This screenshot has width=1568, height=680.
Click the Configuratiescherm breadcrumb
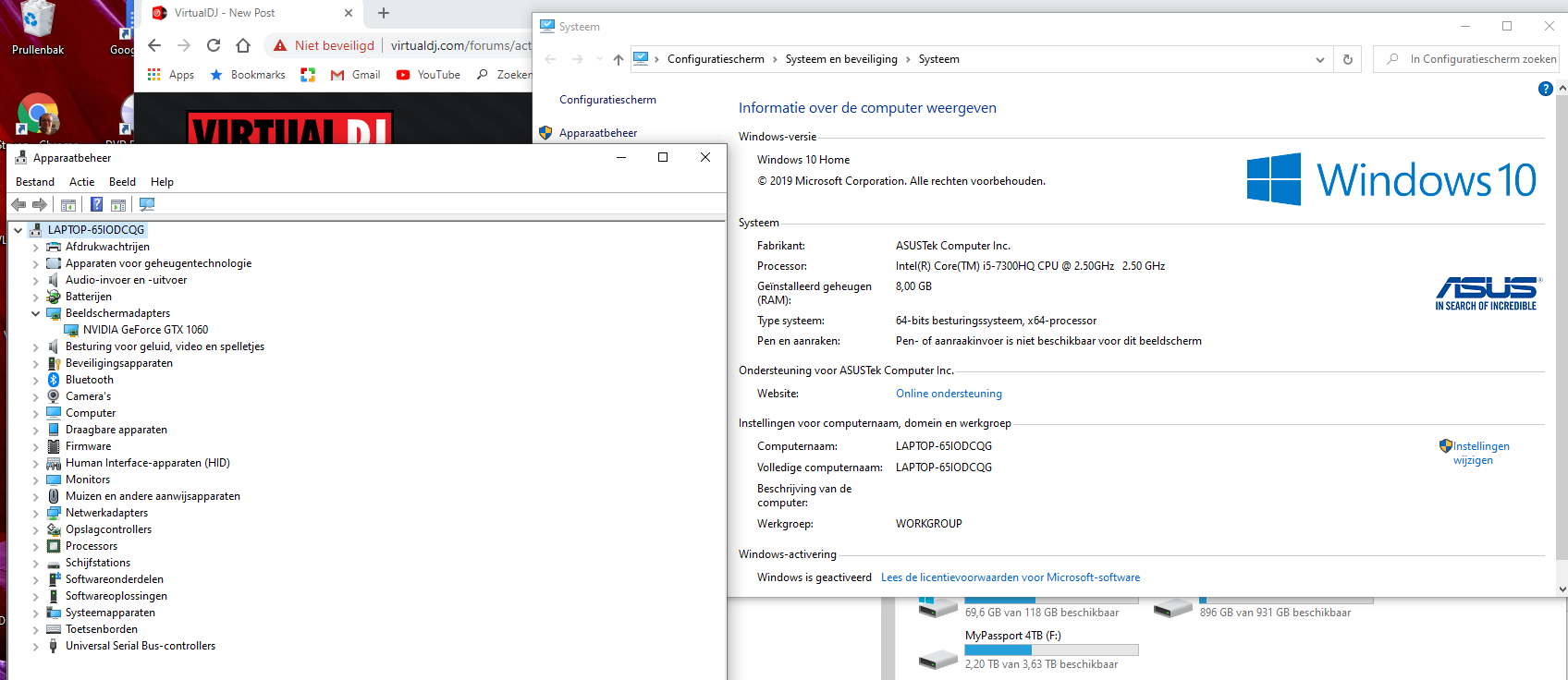[x=716, y=59]
